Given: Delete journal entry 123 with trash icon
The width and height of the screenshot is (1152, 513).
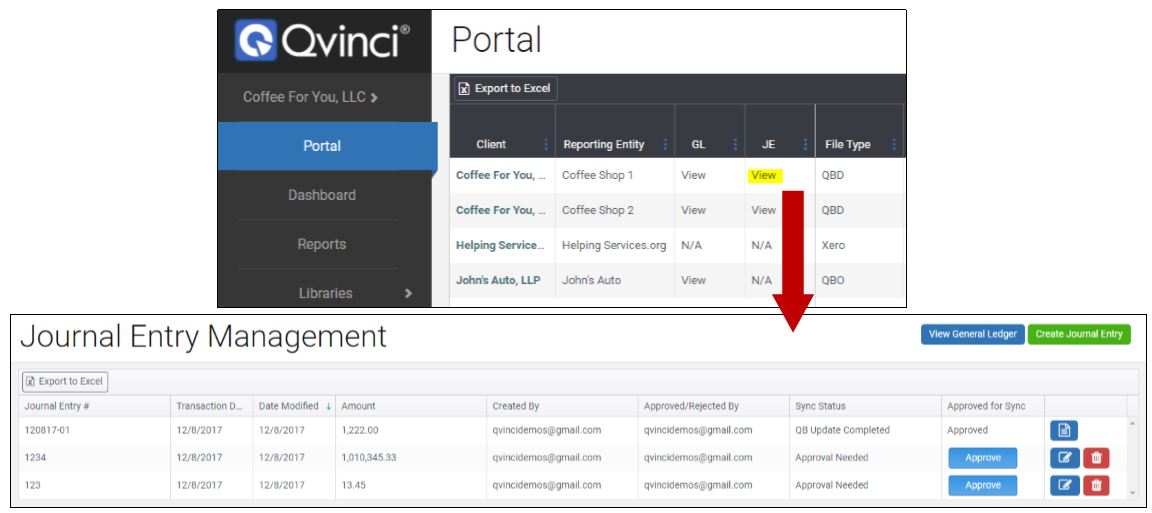Looking at the screenshot, I should click(1096, 485).
